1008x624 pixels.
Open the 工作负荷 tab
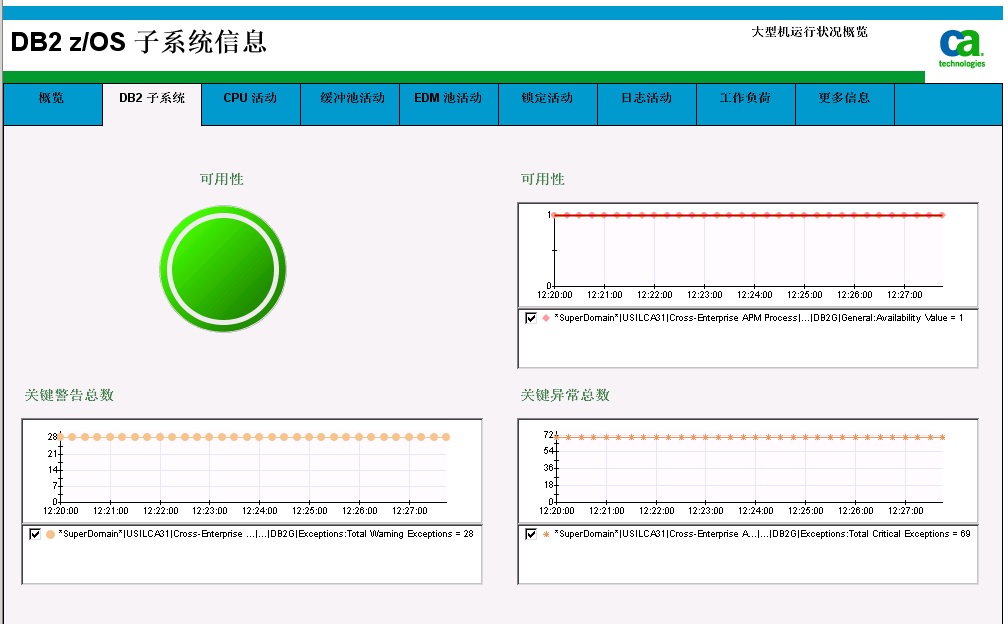point(746,104)
